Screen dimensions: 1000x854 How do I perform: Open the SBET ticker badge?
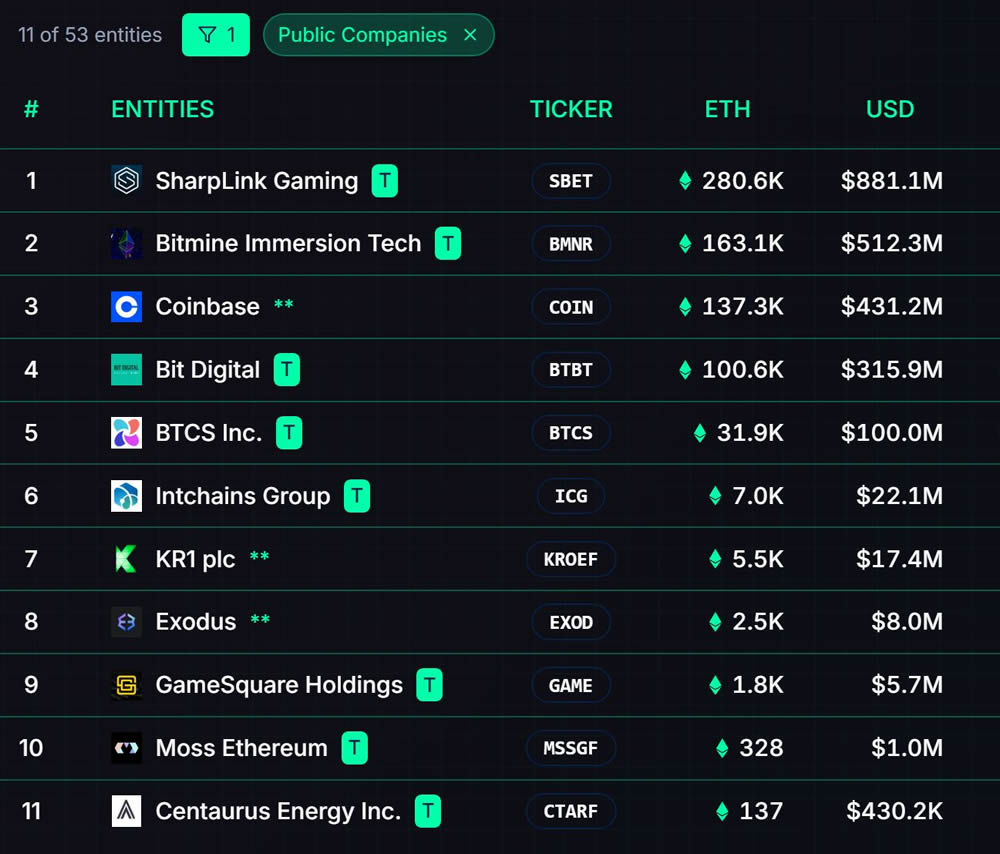[571, 181]
